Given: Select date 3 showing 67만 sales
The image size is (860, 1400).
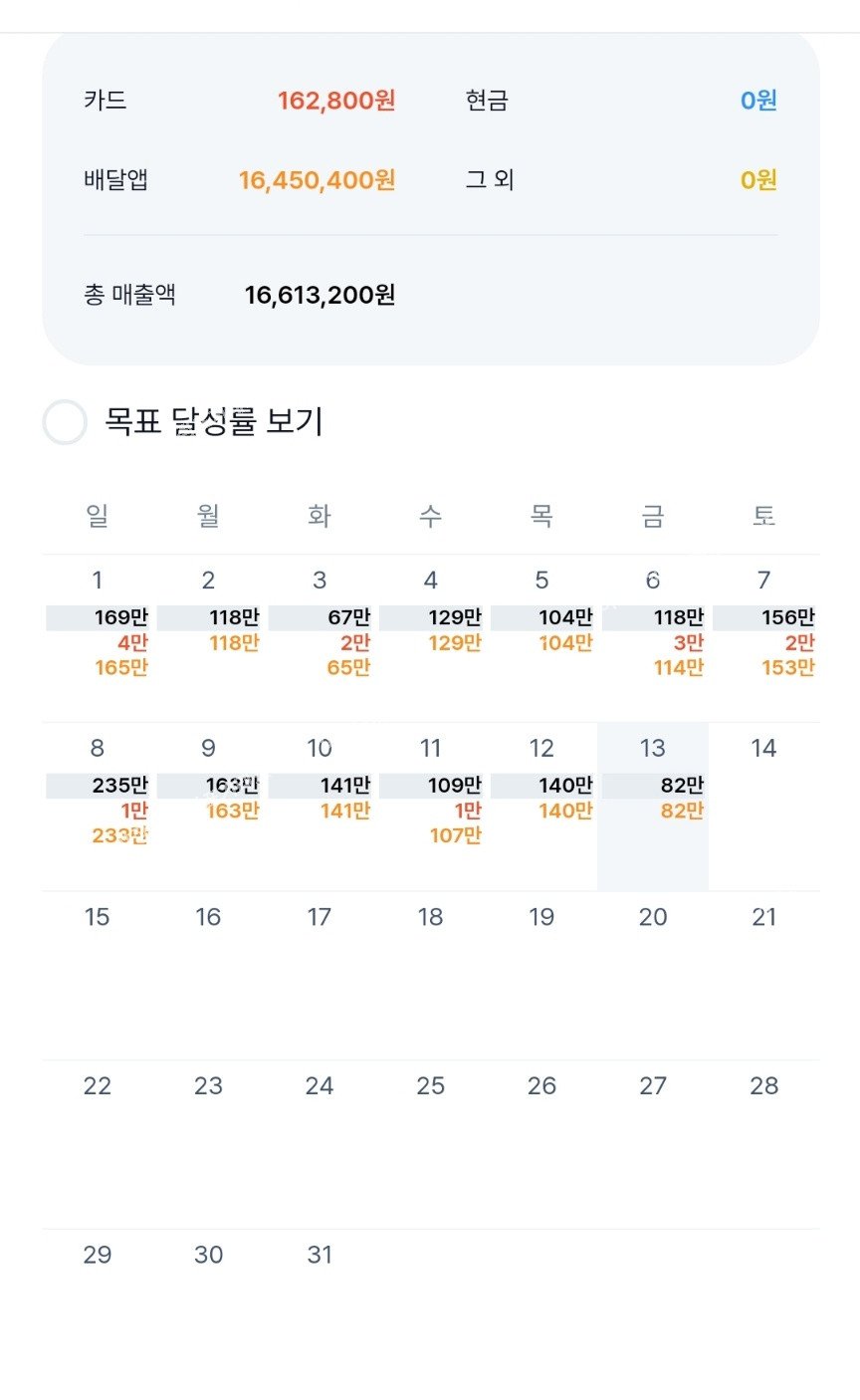Looking at the screenshot, I should click(320, 638).
